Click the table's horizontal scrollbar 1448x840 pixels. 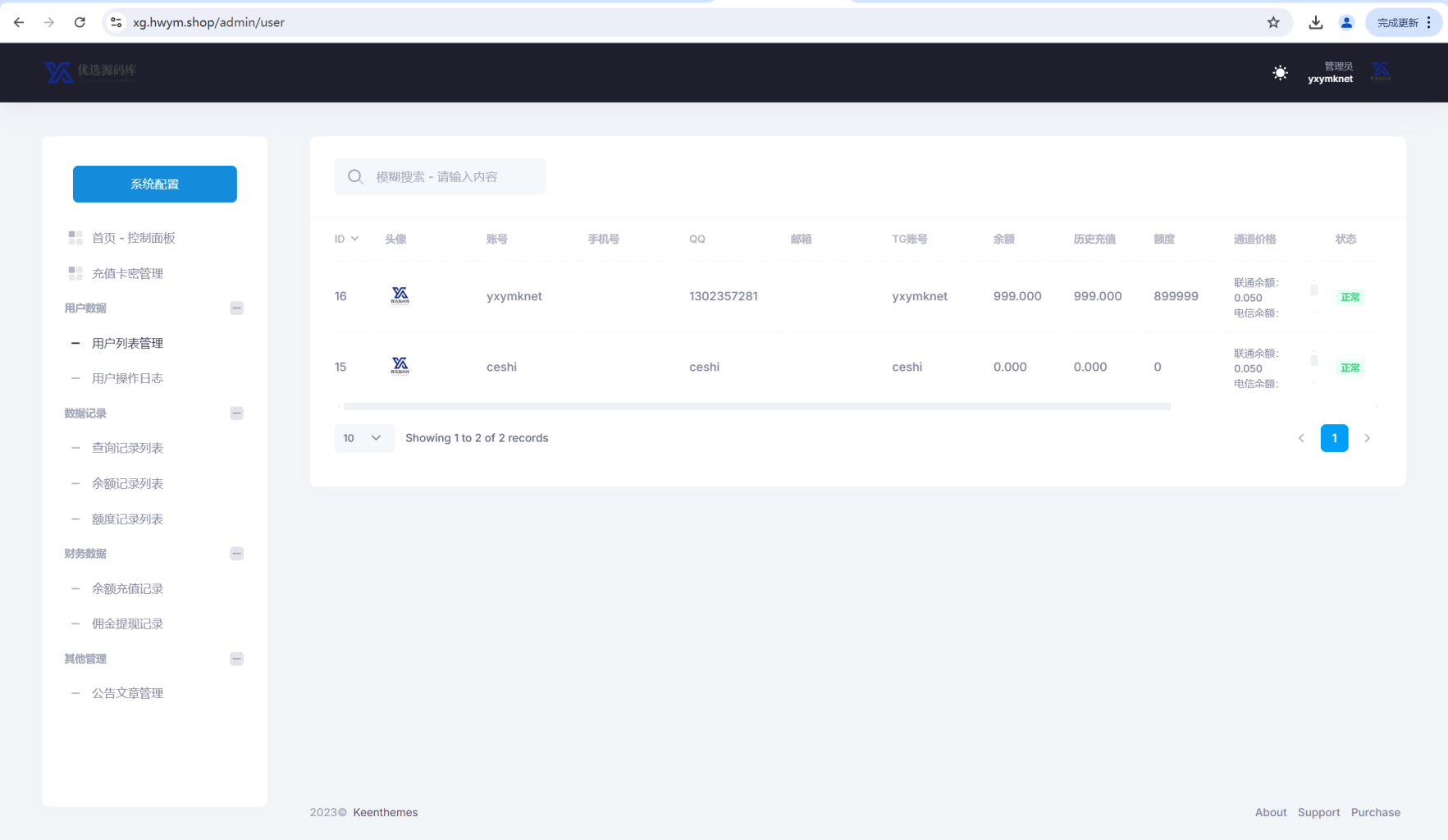coord(756,406)
